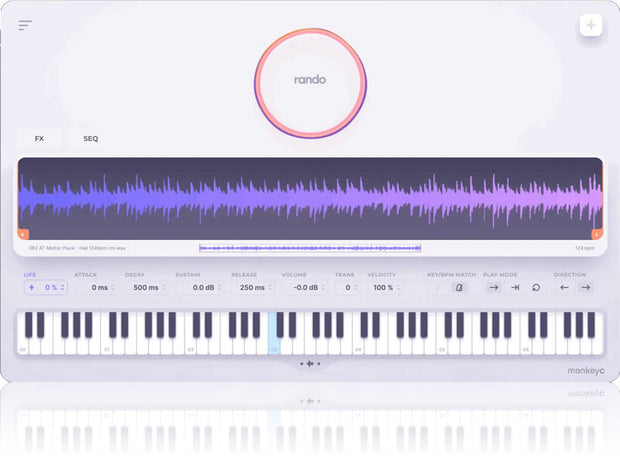This screenshot has height=460, width=620.
Task: Adjust the VOLUME stepper arrows
Action: (323, 288)
